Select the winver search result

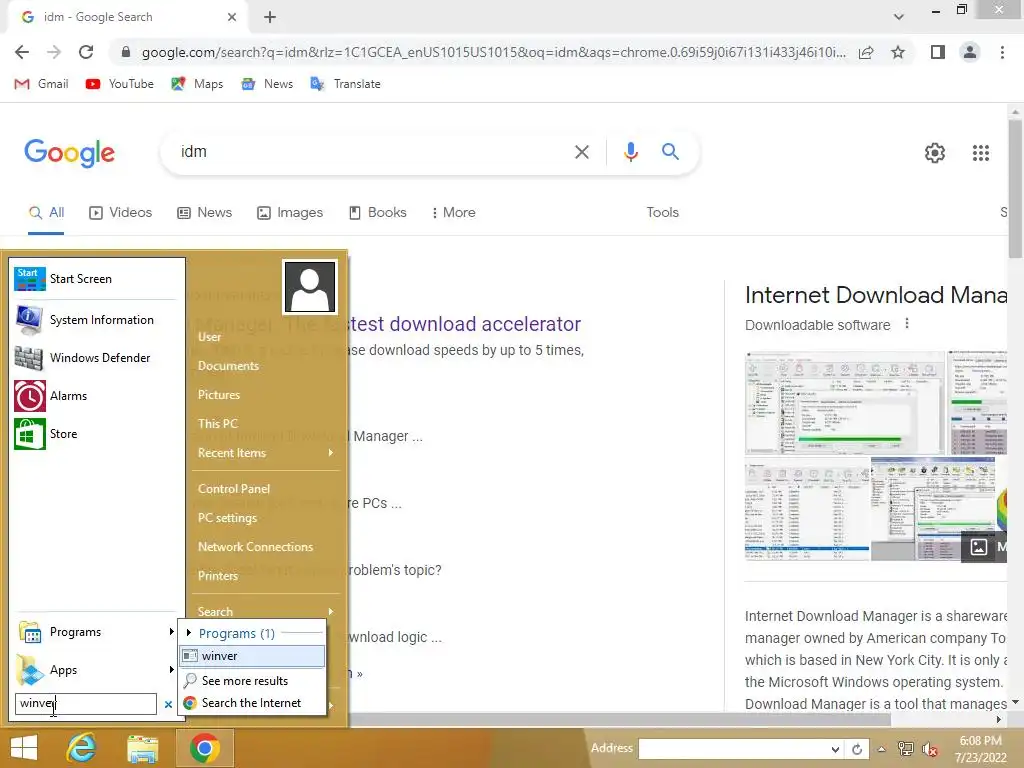click(x=252, y=656)
